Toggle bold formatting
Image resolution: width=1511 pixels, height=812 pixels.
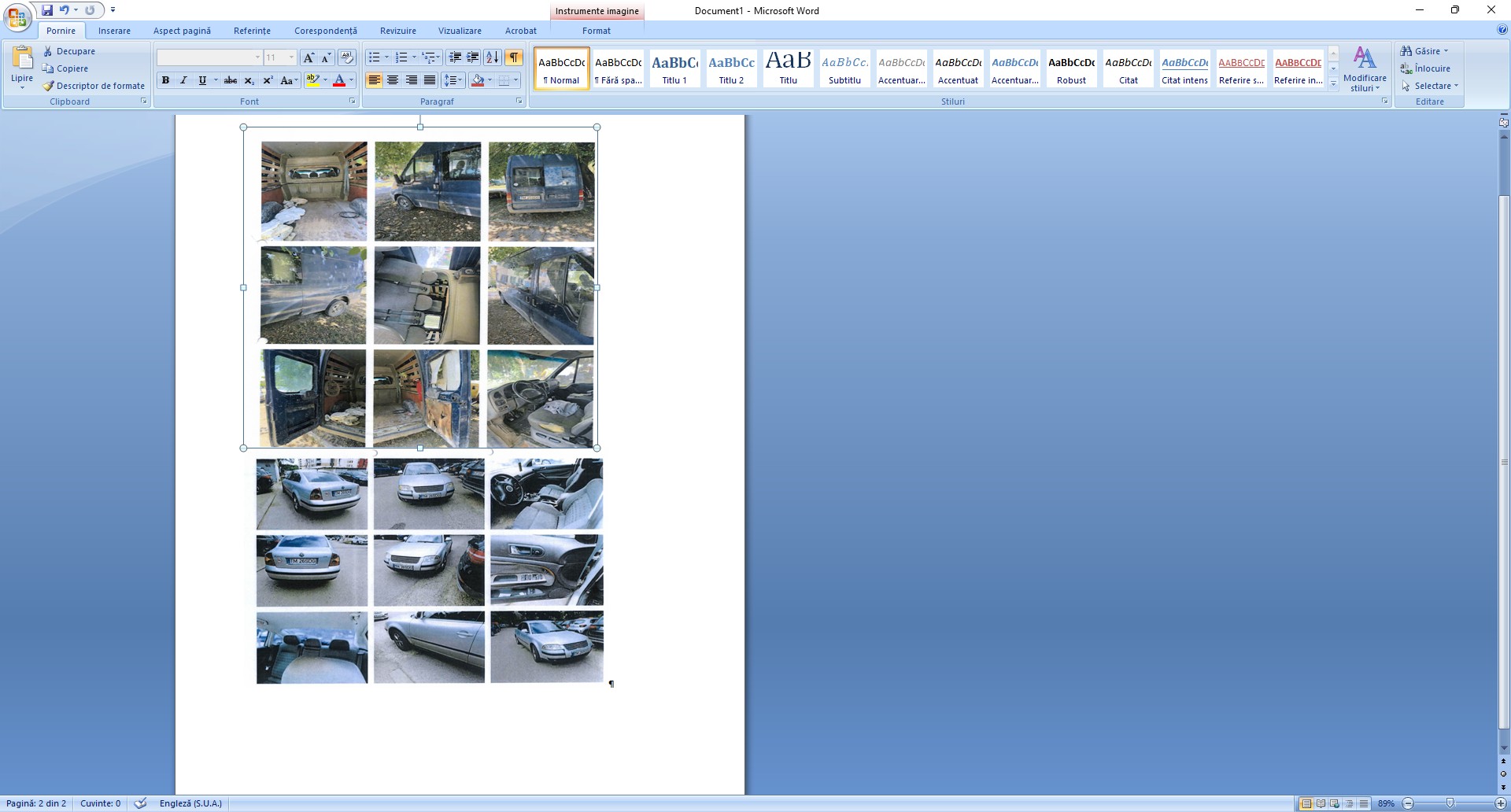pos(165,80)
